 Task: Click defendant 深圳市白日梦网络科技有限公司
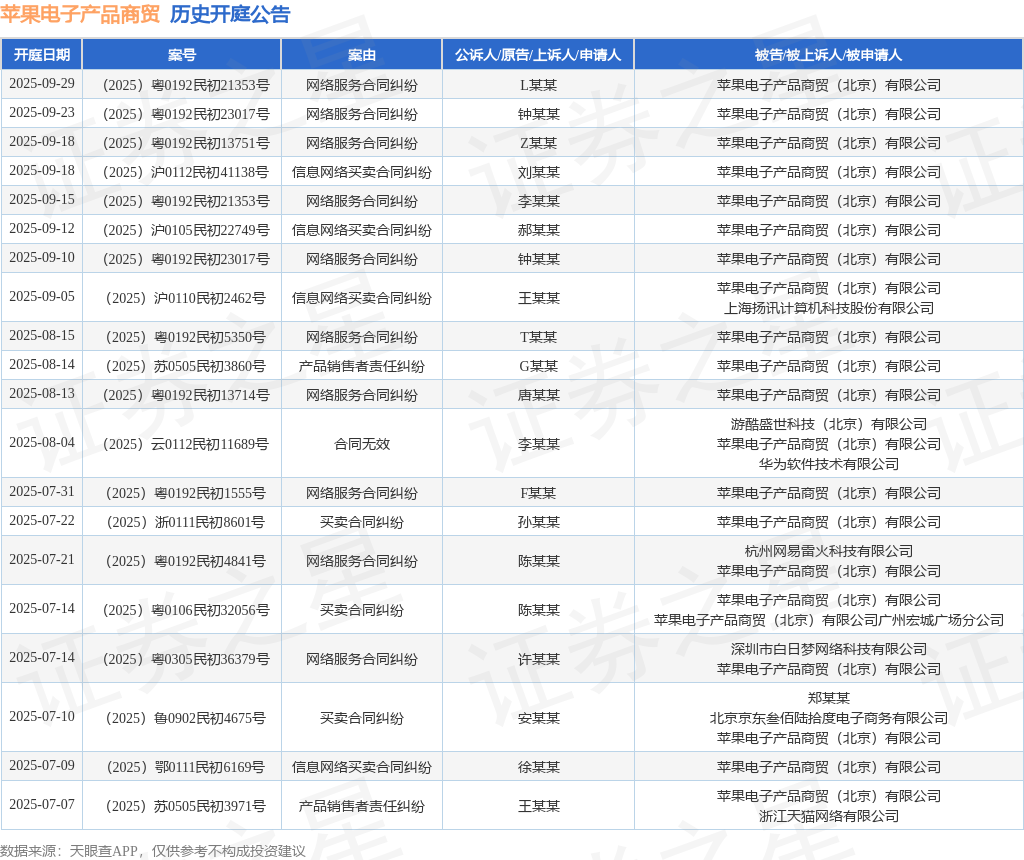(x=829, y=649)
